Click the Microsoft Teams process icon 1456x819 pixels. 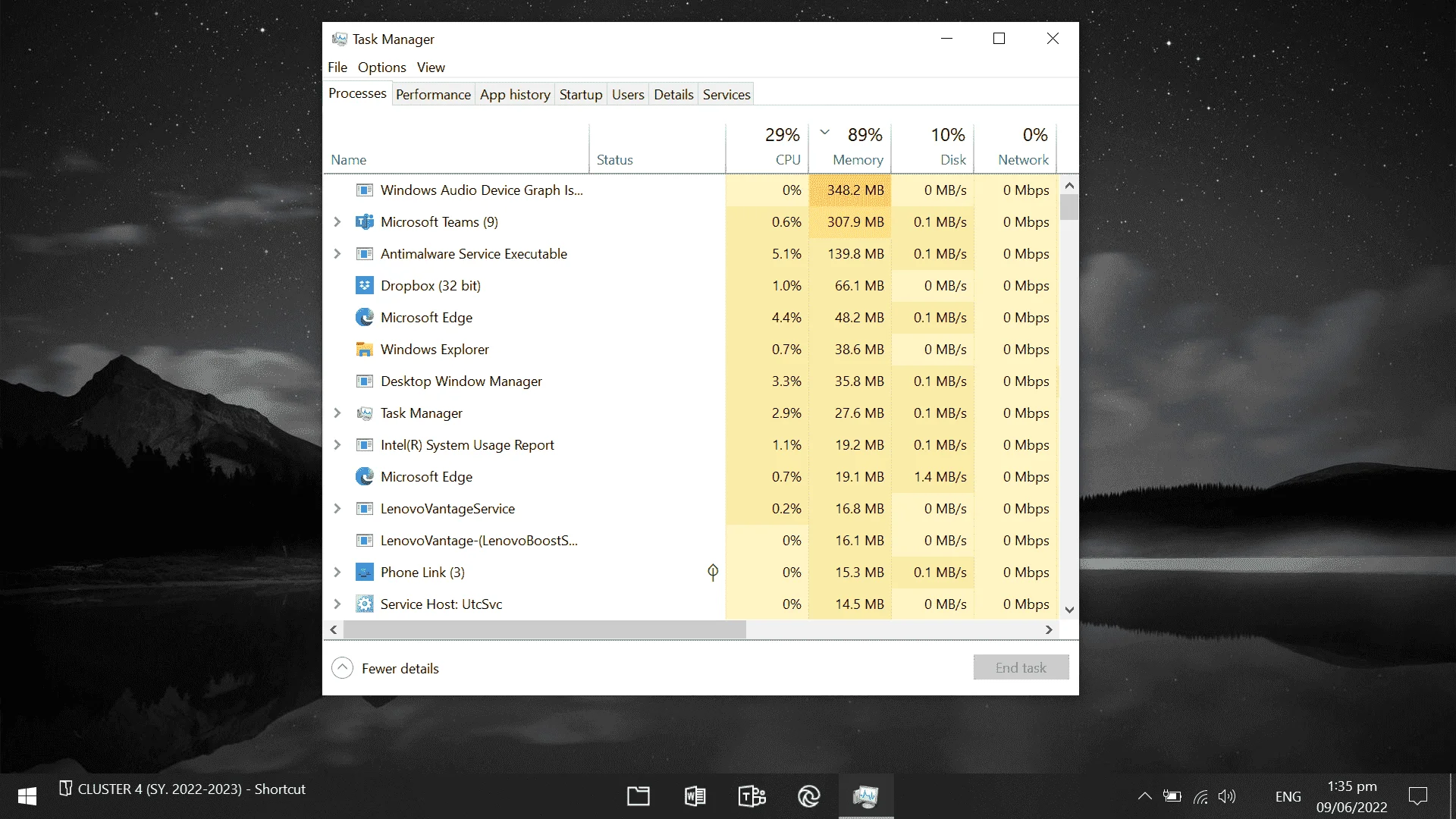coord(365,222)
